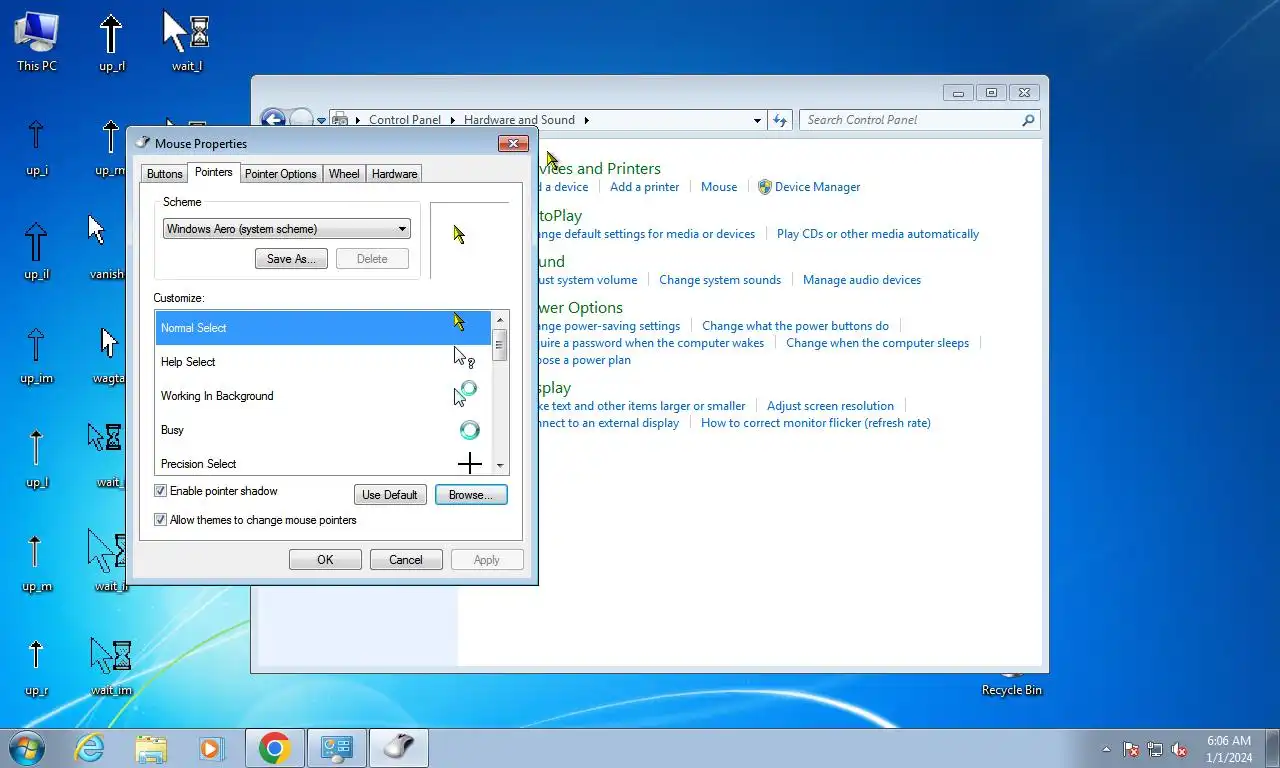Show hidden system tray icons
The image size is (1280, 768).
click(x=1106, y=749)
